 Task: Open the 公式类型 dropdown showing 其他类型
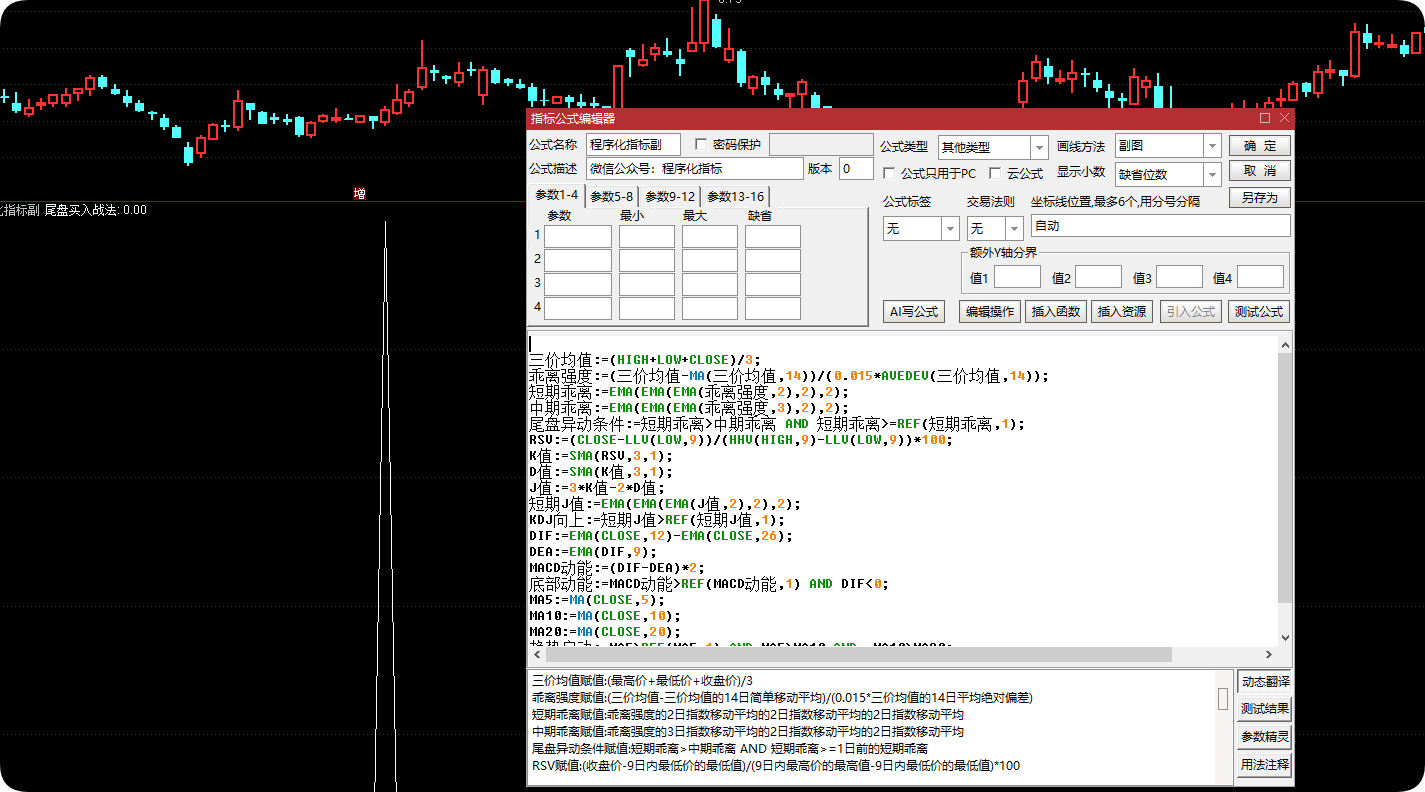(x=1039, y=147)
